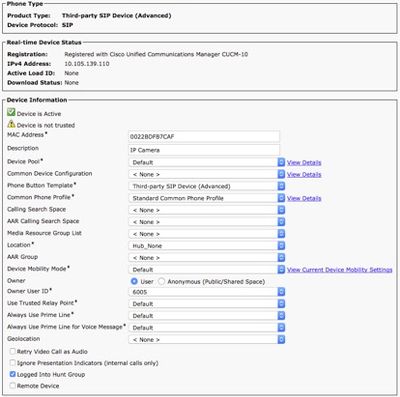Enable Retry Video Call as Audio

[x=13, y=351]
